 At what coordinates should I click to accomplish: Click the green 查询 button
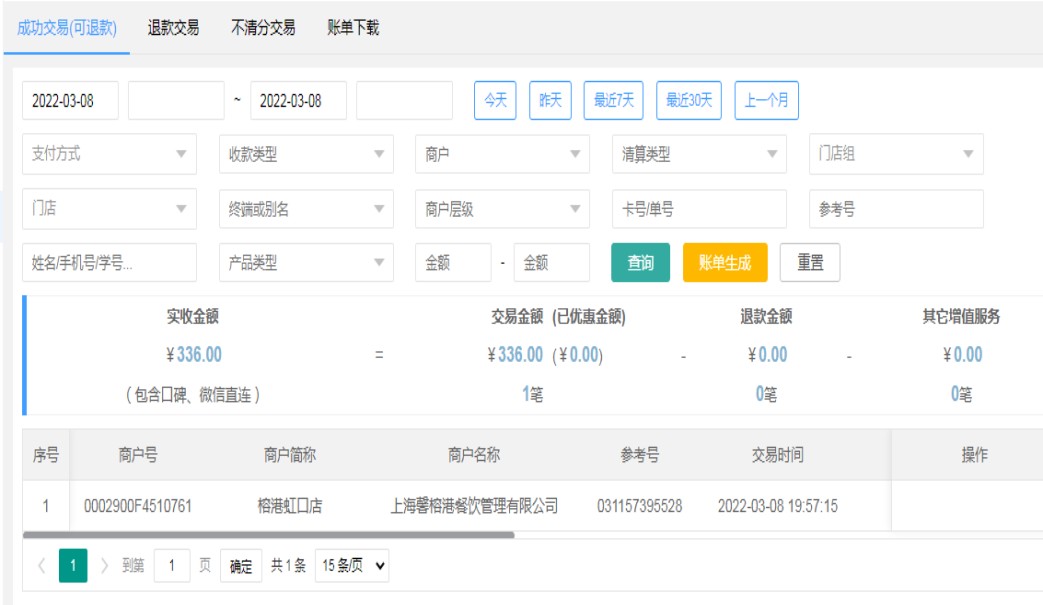640,263
